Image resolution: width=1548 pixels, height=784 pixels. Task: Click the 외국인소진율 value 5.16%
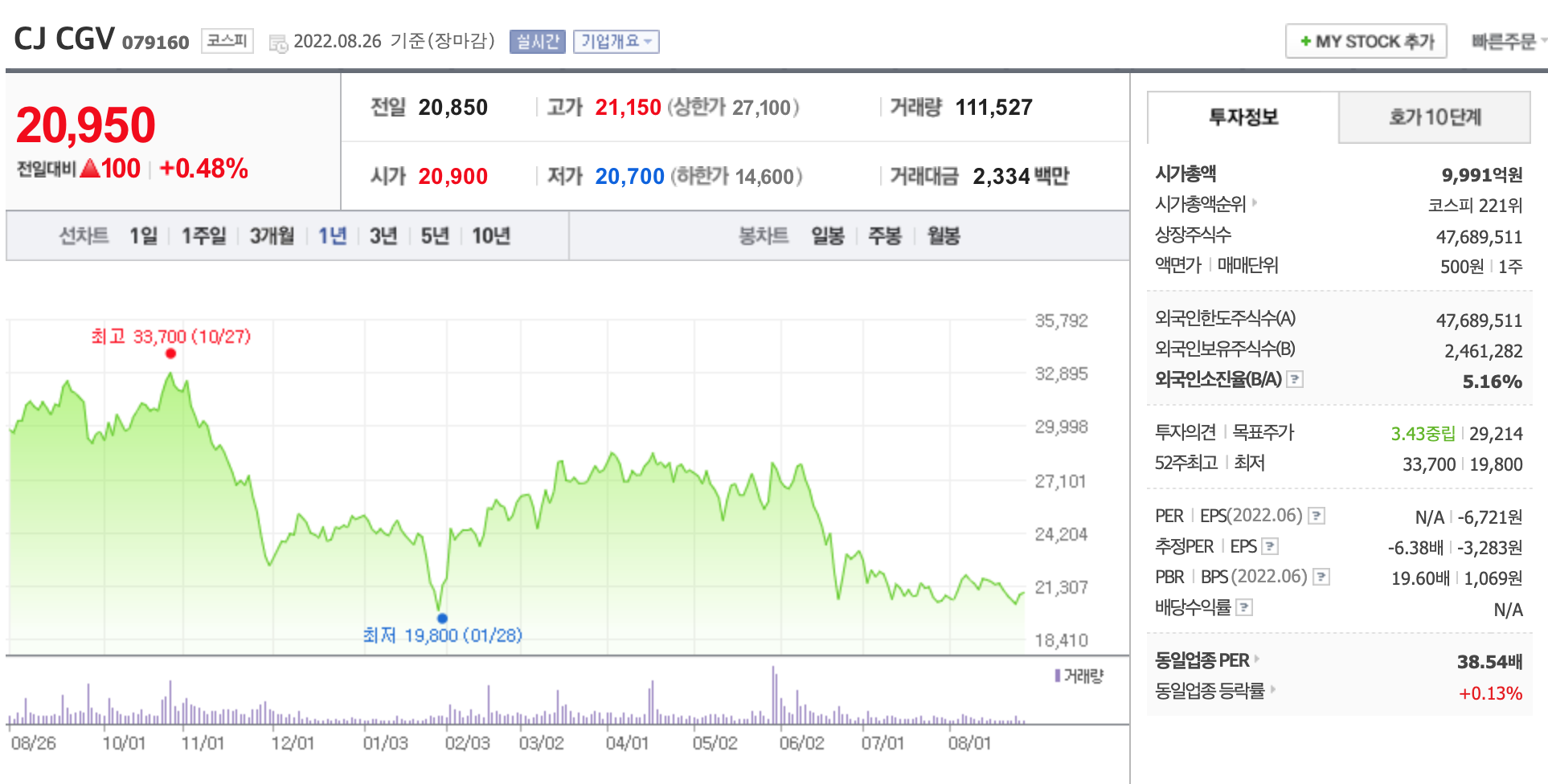pos(1493,382)
